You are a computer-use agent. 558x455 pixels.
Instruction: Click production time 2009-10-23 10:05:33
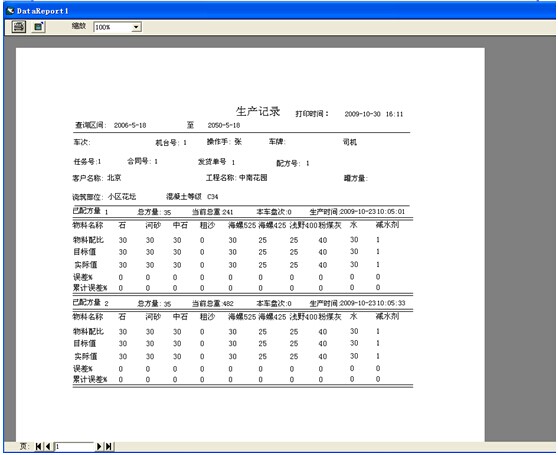point(372,303)
